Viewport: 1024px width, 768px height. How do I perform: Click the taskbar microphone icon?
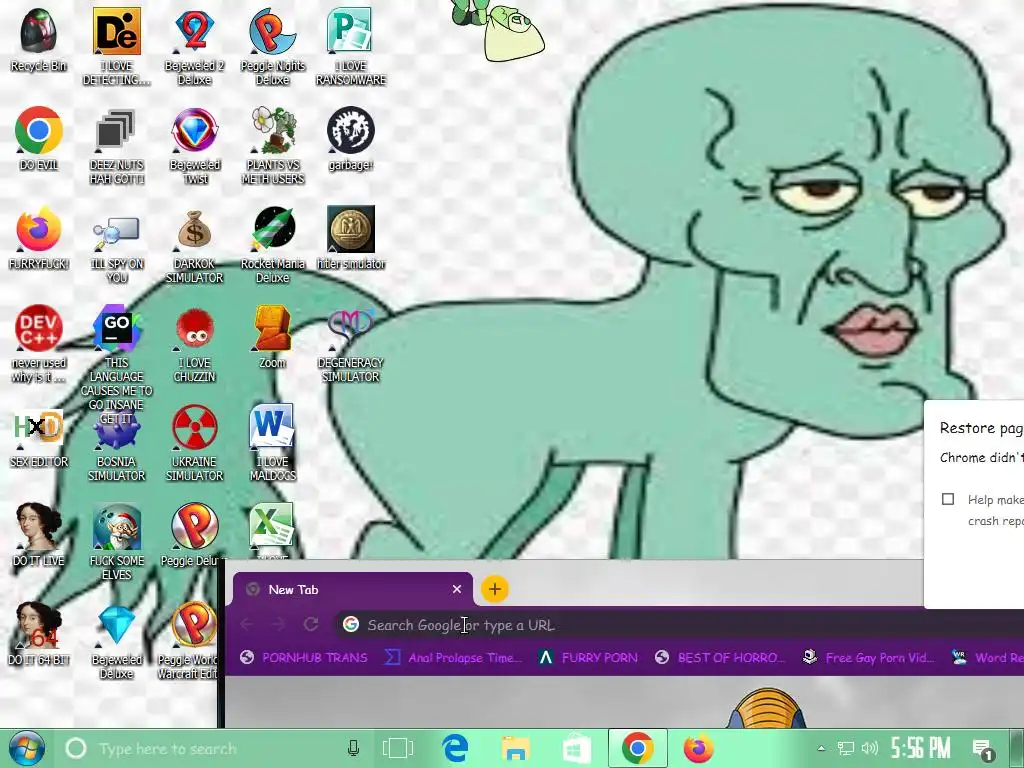click(x=353, y=748)
